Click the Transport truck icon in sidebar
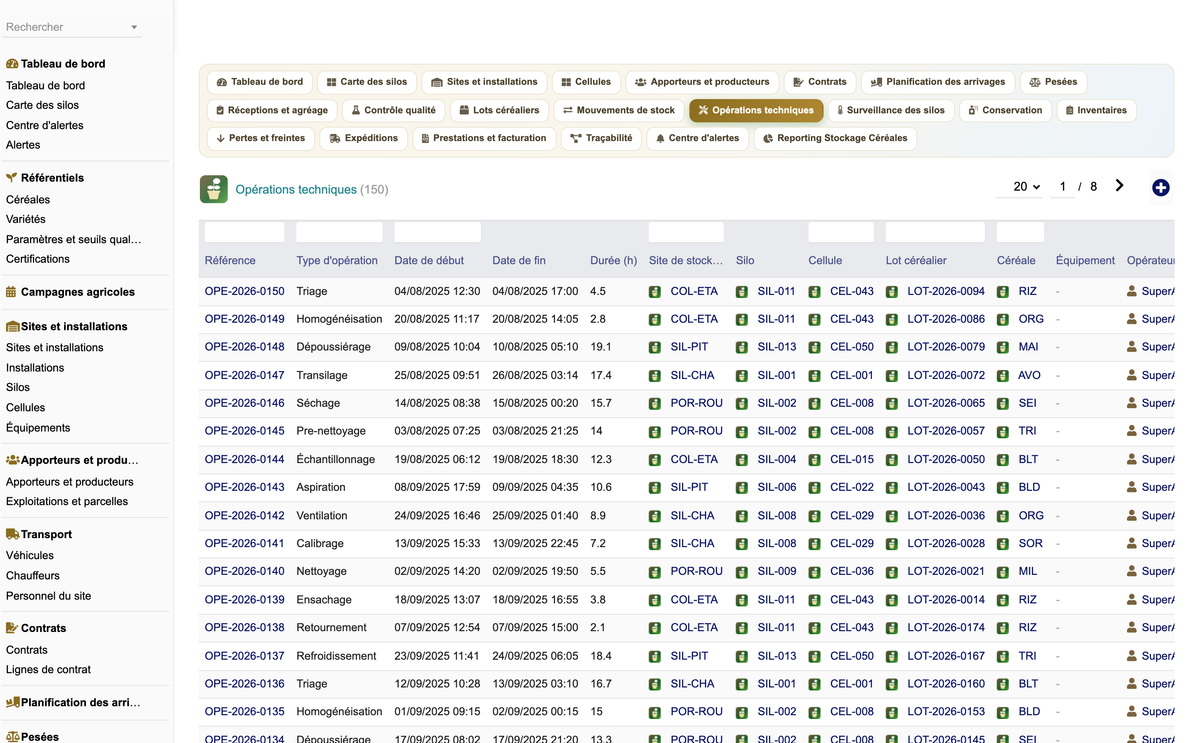 tap(12, 534)
